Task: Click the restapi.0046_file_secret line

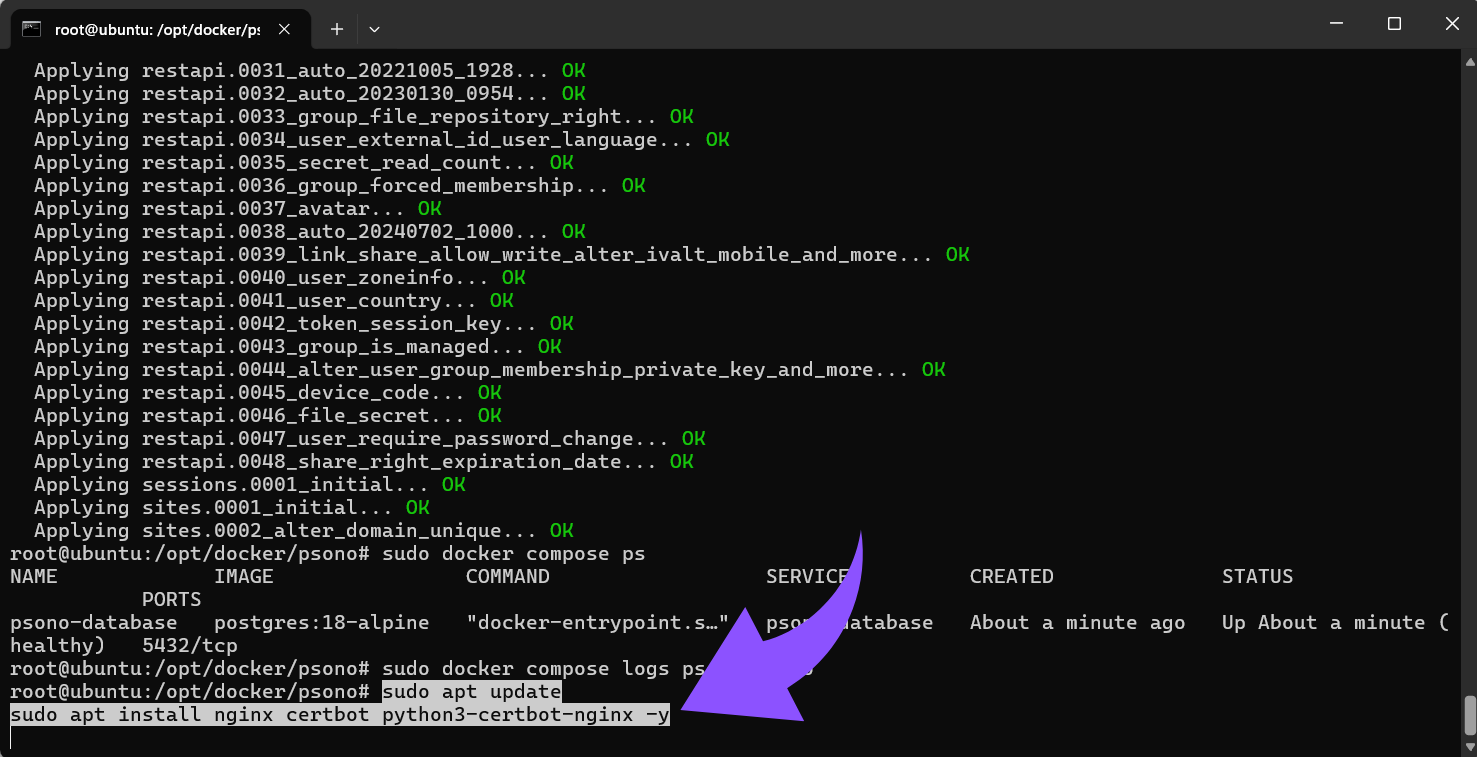Action: pos(267,416)
